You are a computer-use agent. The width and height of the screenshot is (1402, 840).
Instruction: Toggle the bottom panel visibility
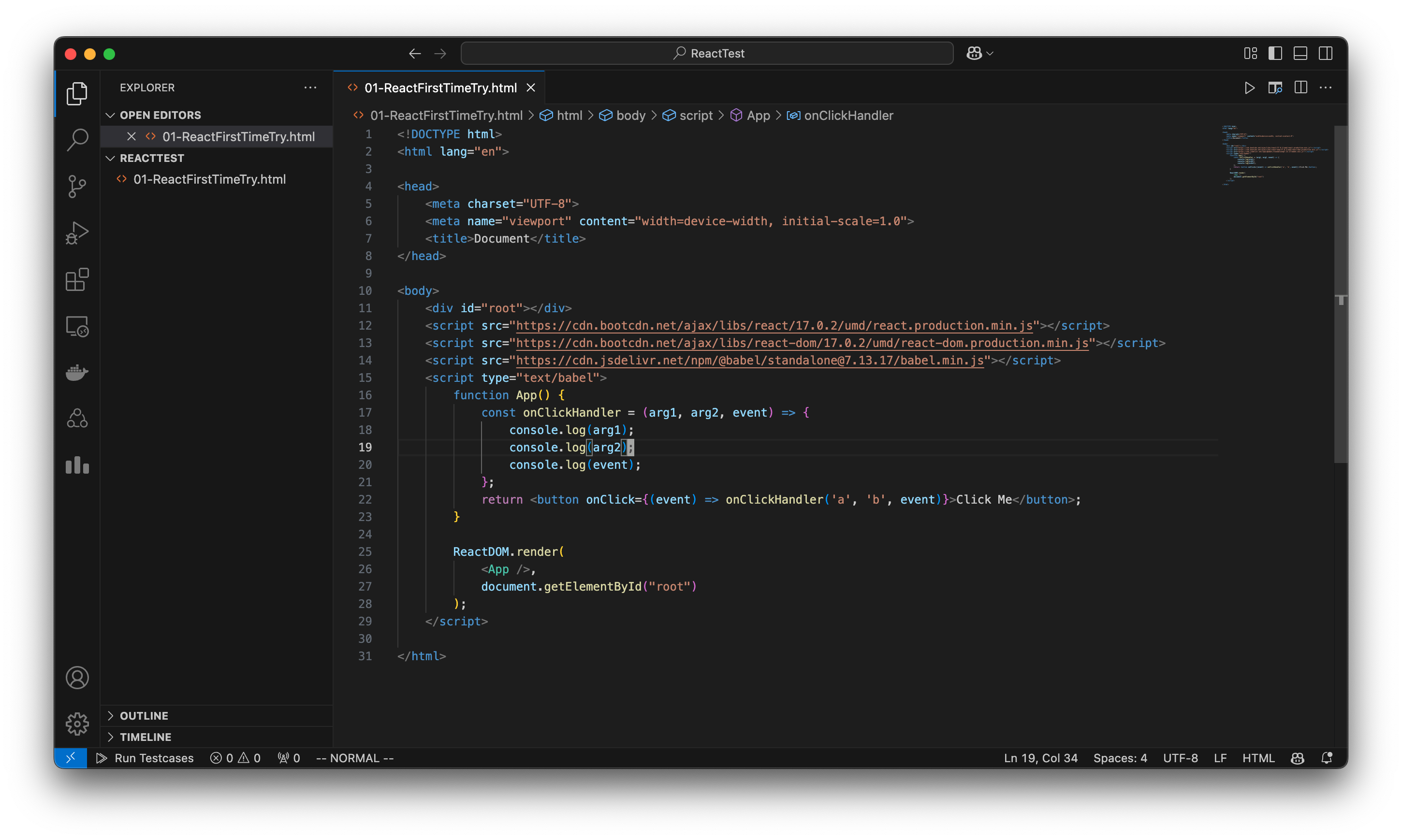point(1300,53)
